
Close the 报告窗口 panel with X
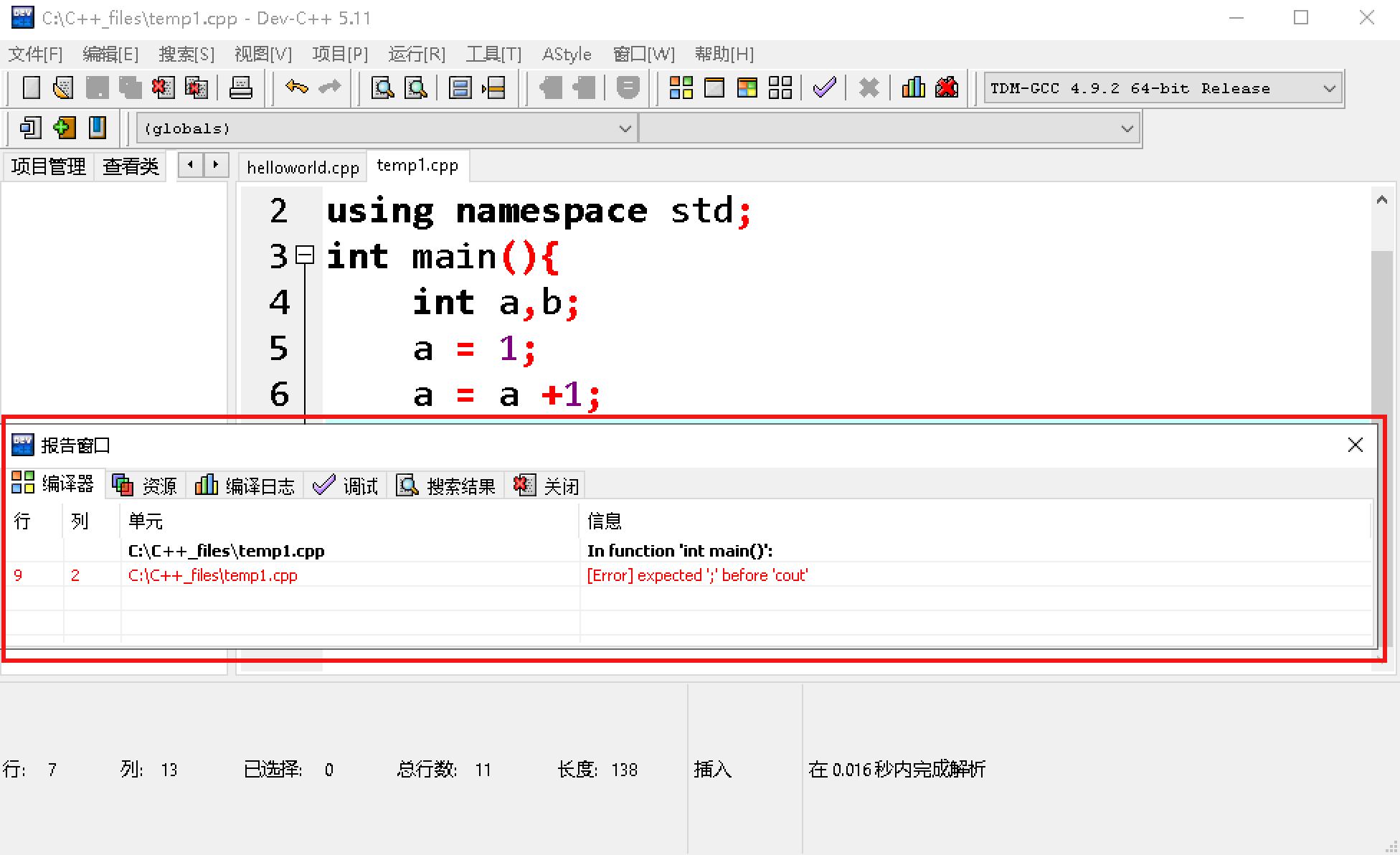point(1355,445)
